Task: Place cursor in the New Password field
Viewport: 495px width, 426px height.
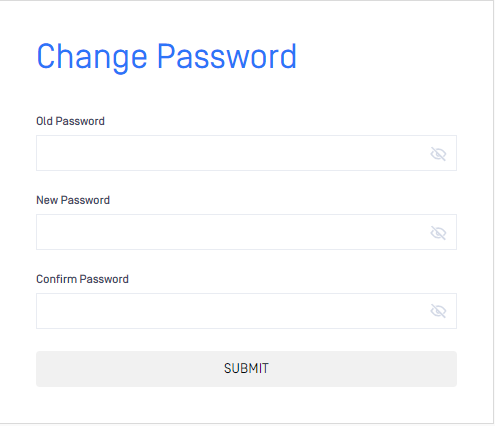Action: 246,232
